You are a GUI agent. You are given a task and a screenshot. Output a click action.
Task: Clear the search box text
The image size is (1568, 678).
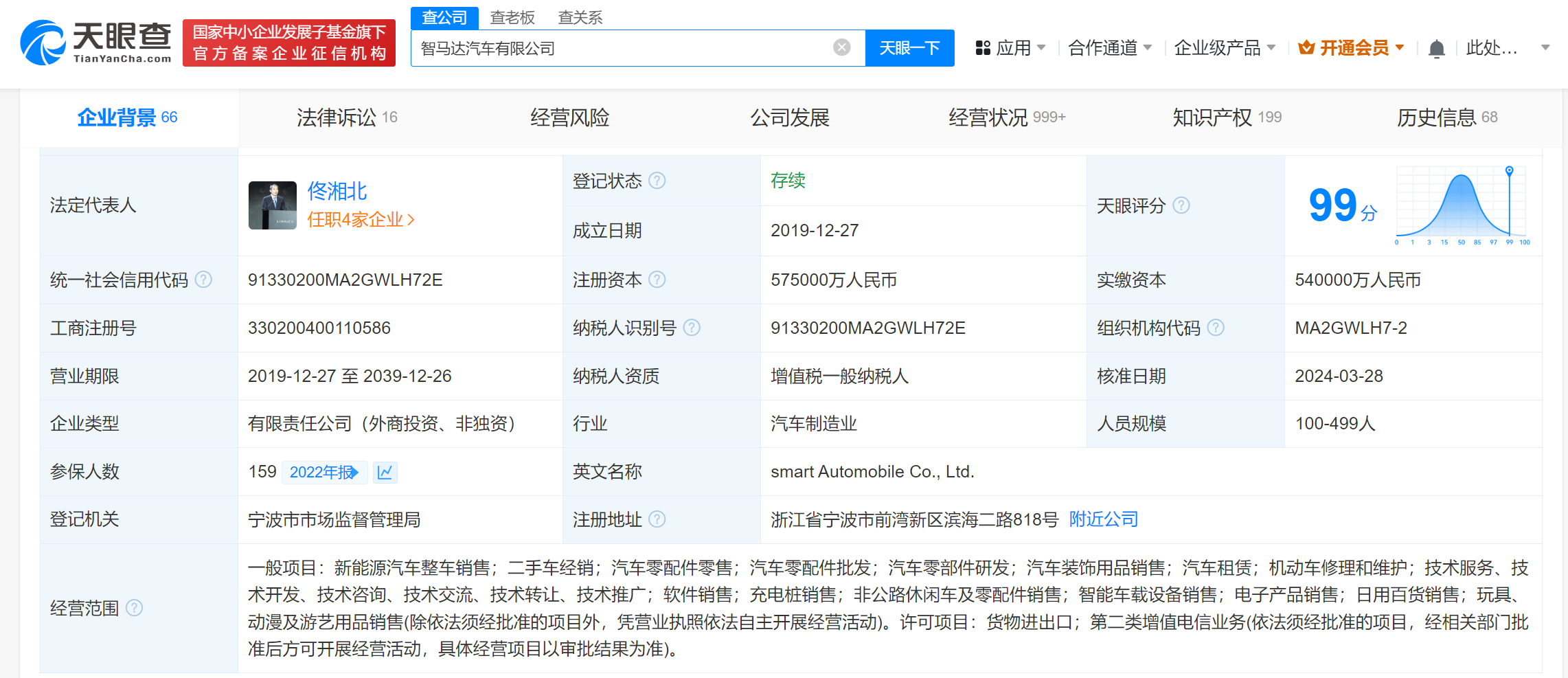coord(841,47)
